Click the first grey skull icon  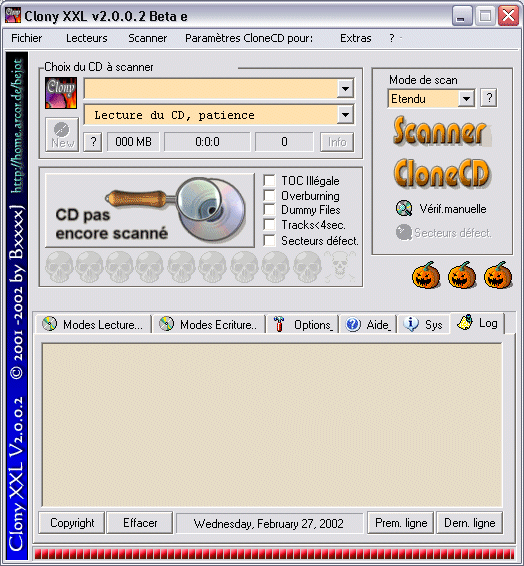pos(60,267)
